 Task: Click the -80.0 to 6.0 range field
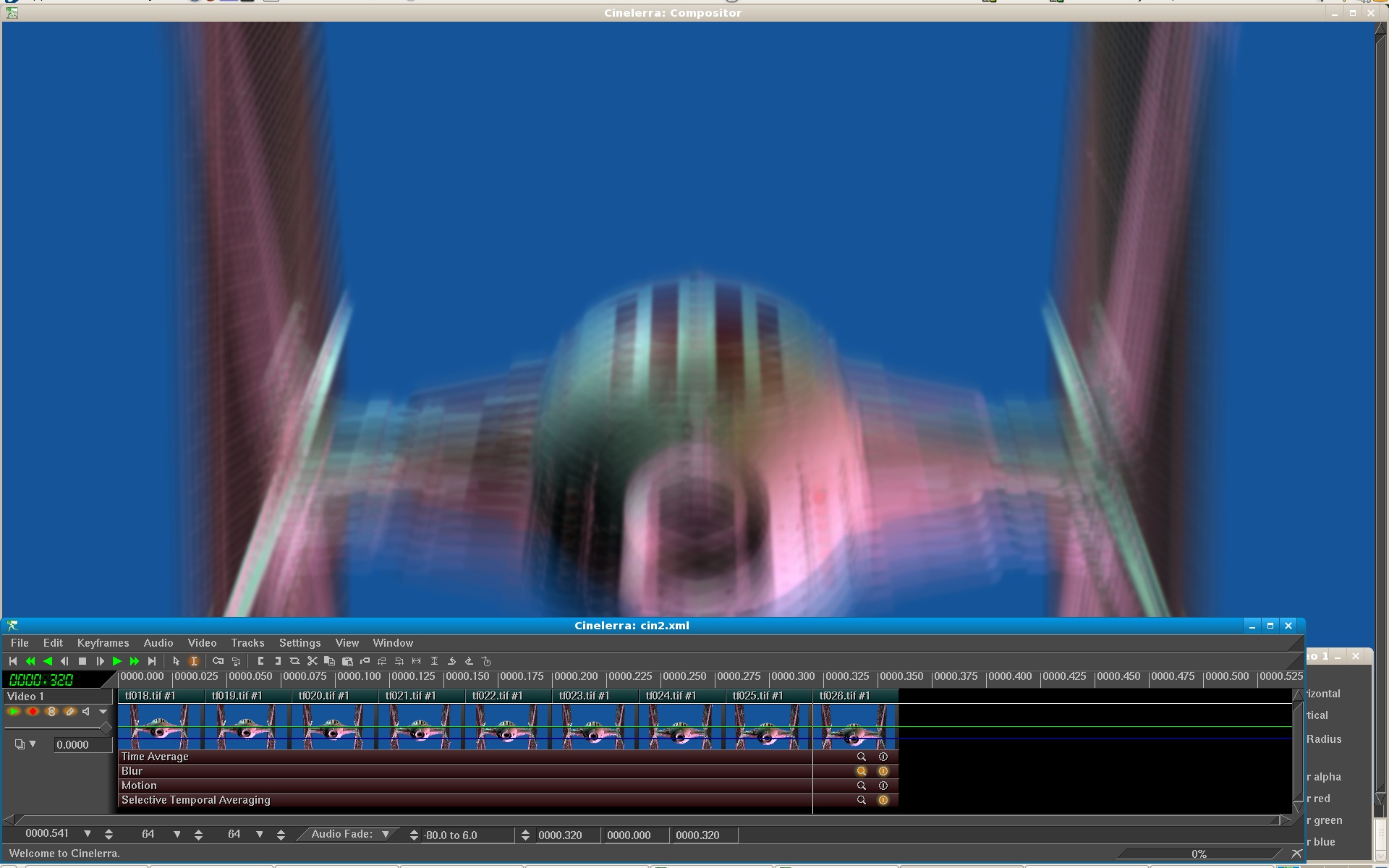click(468, 835)
